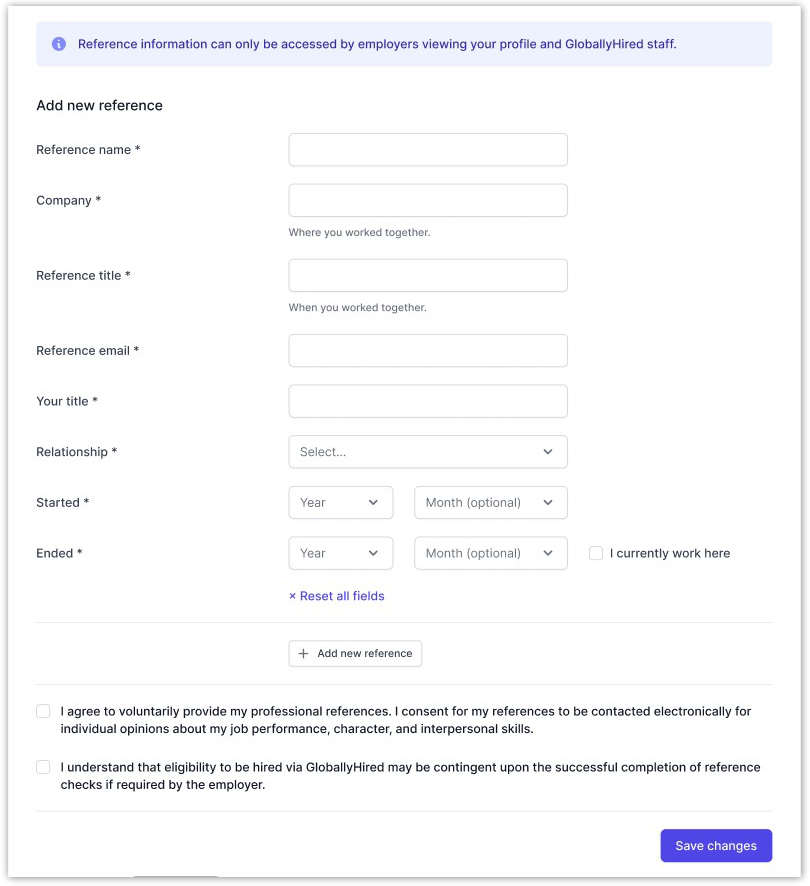
Task: Click the 'Reset all fields' link
Action: coord(336,596)
